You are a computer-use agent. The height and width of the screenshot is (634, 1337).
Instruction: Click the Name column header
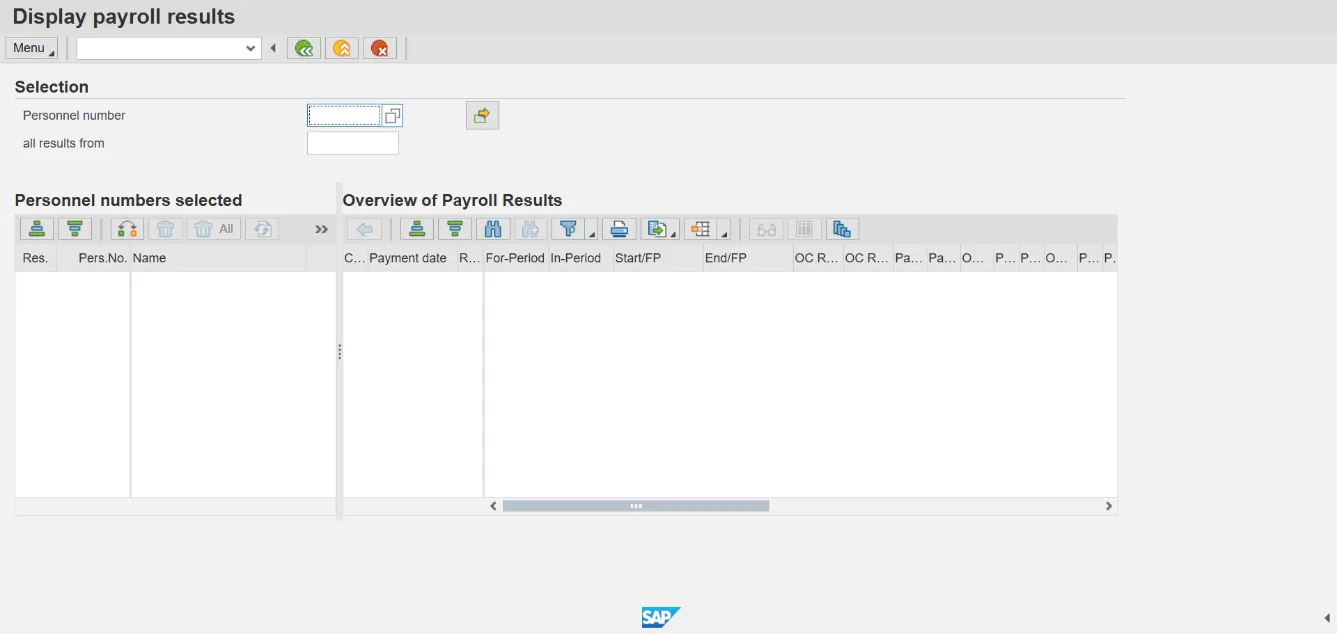point(218,258)
